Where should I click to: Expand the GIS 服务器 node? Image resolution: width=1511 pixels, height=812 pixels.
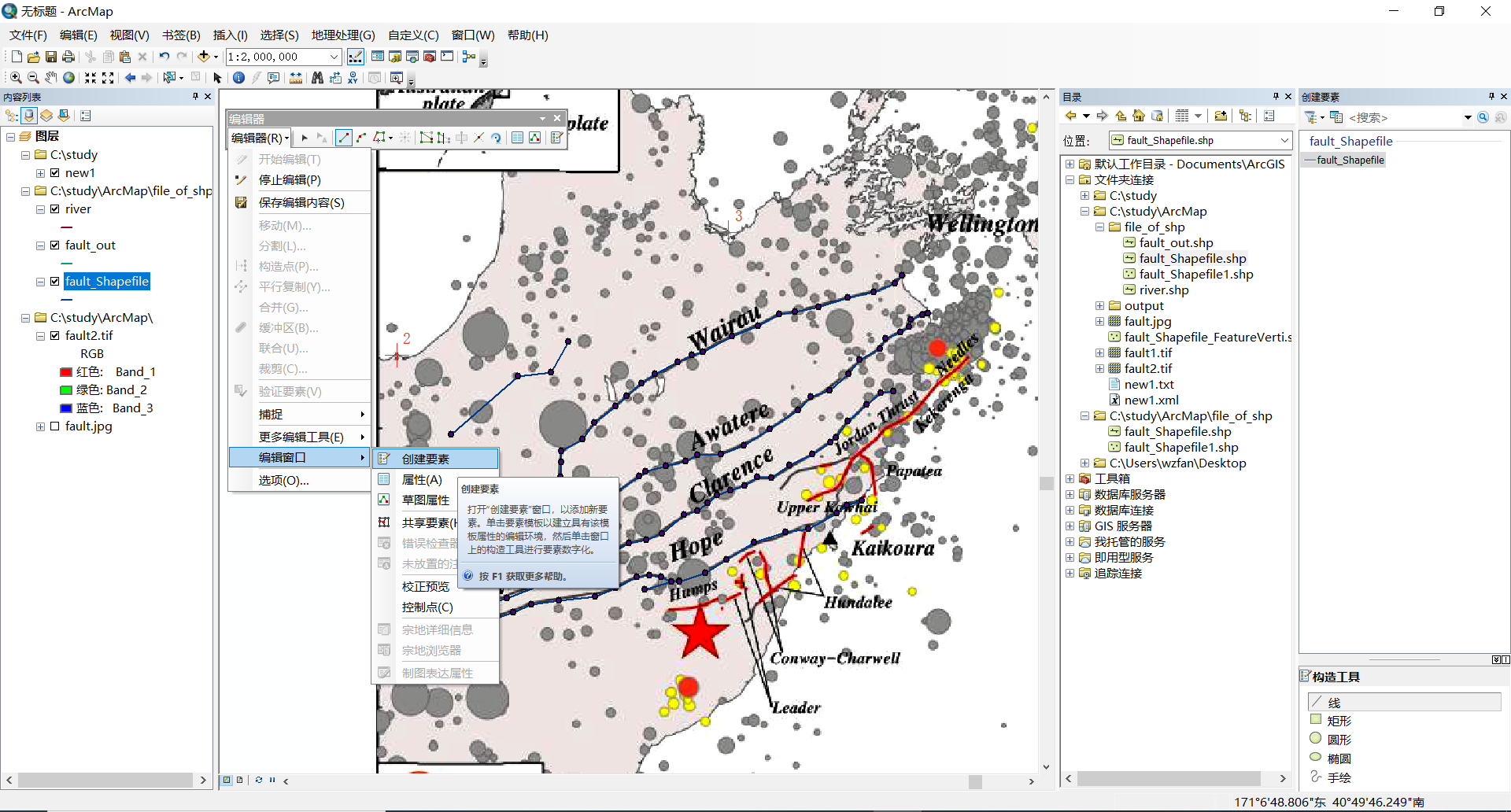pyautogui.click(x=1070, y=526)
